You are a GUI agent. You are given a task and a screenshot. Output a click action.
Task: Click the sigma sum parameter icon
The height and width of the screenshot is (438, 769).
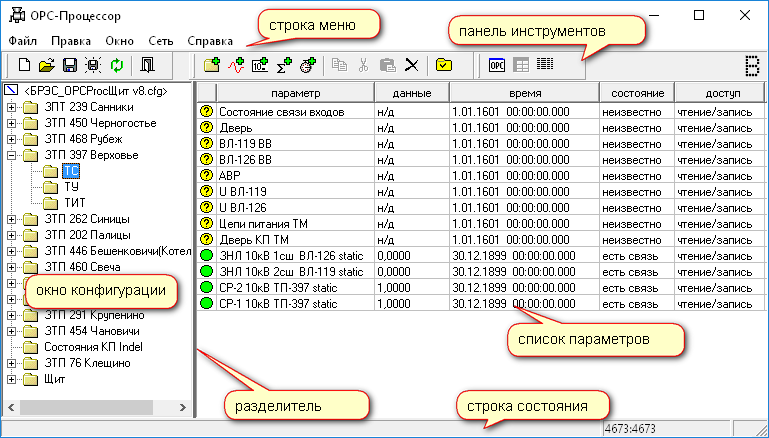pyautogui.click(x=284, y=66)
